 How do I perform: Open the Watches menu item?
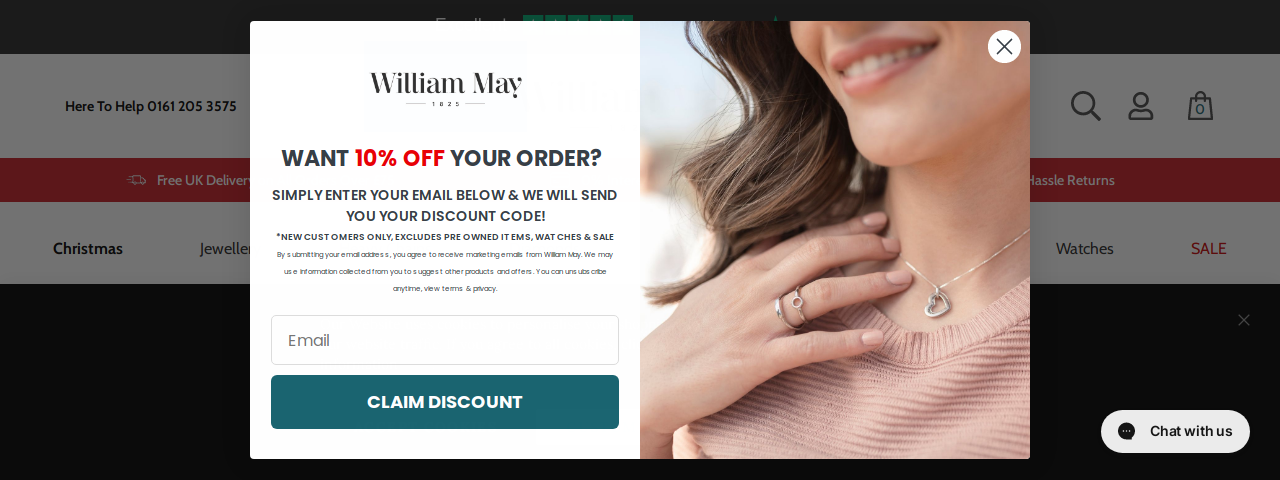(x=1085, y=248)
